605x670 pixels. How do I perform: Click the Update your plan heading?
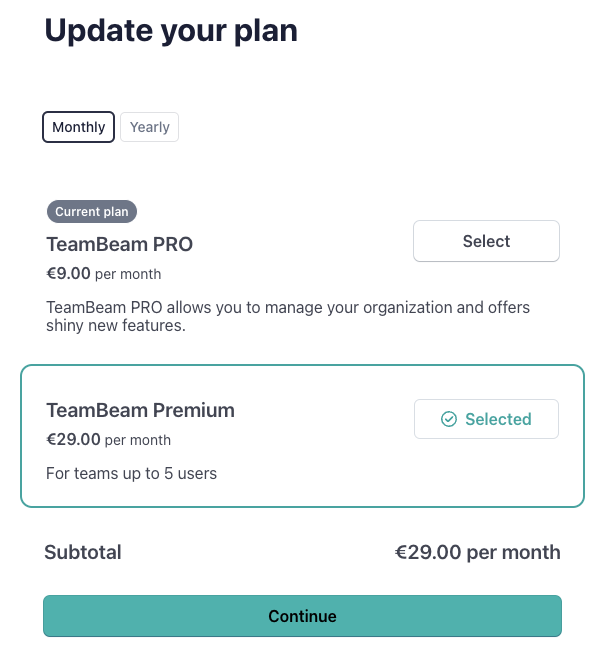(x=171, y=31)
